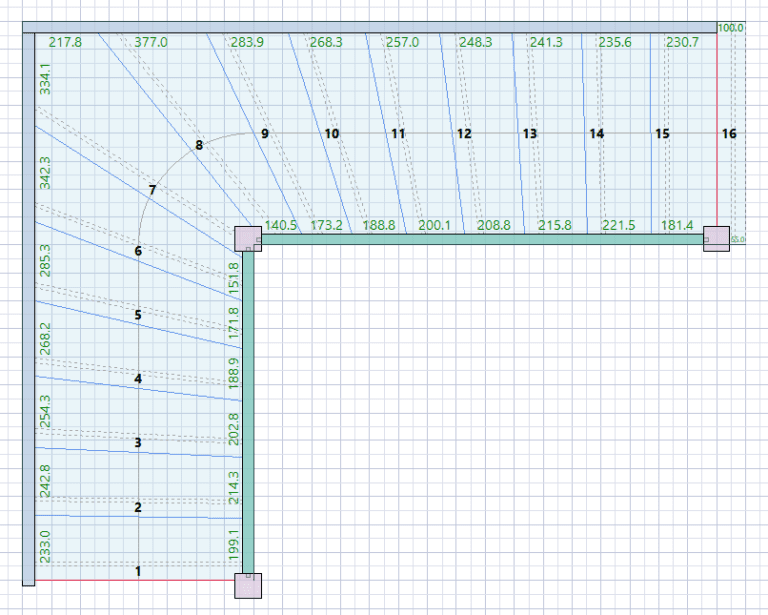Select step number 12 label

pyautogui.click(x=464, y=133)
